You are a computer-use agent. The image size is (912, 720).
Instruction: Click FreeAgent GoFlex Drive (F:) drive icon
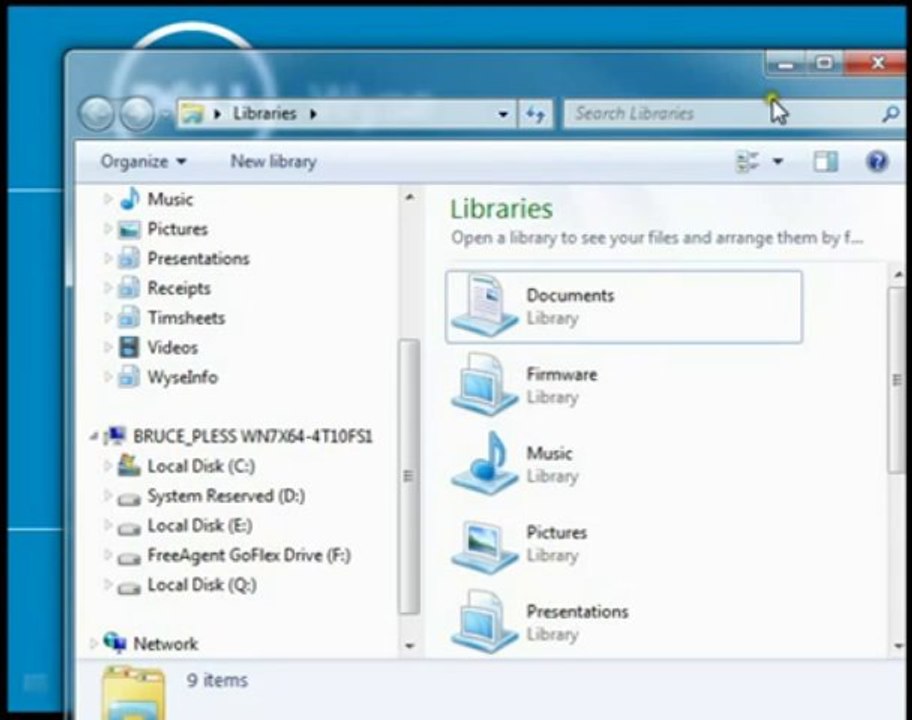coord(129,558)
